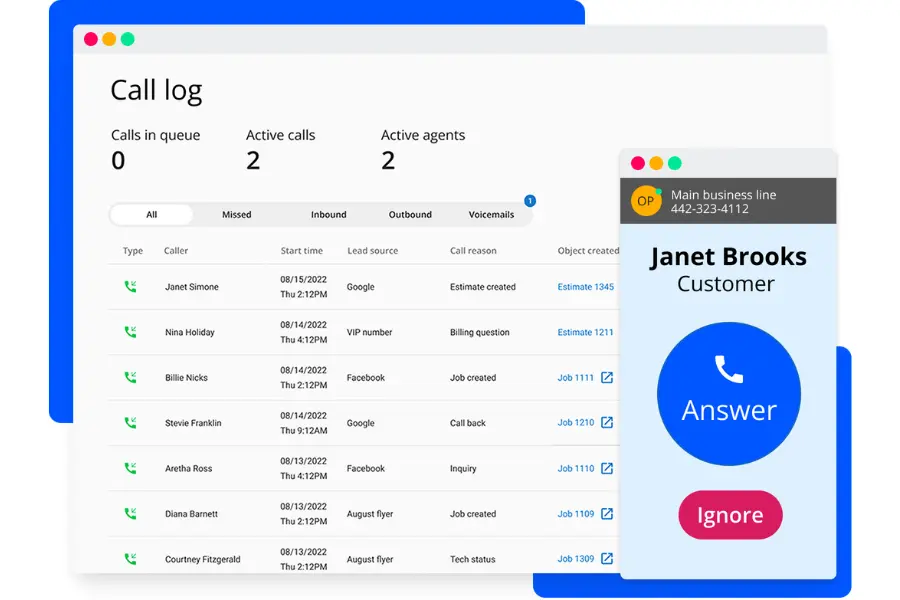Image resolution: width=900 pixels, height=600 pixels.
Task: Click the Caller column header
Action: click(176, 251)
